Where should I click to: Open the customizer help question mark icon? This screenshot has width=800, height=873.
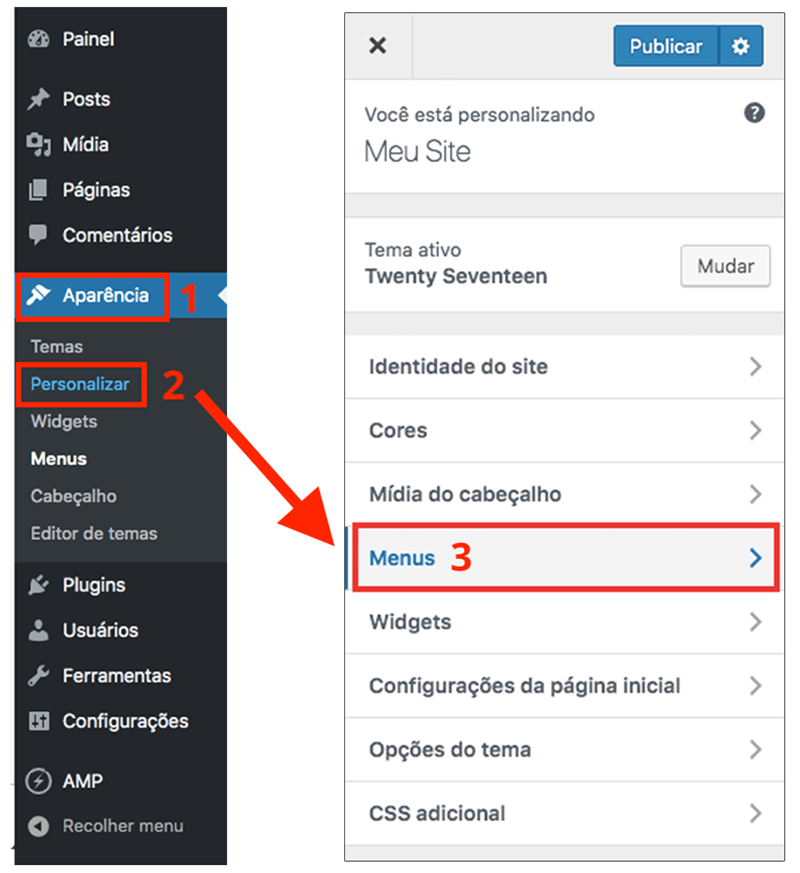coord(755,113)
